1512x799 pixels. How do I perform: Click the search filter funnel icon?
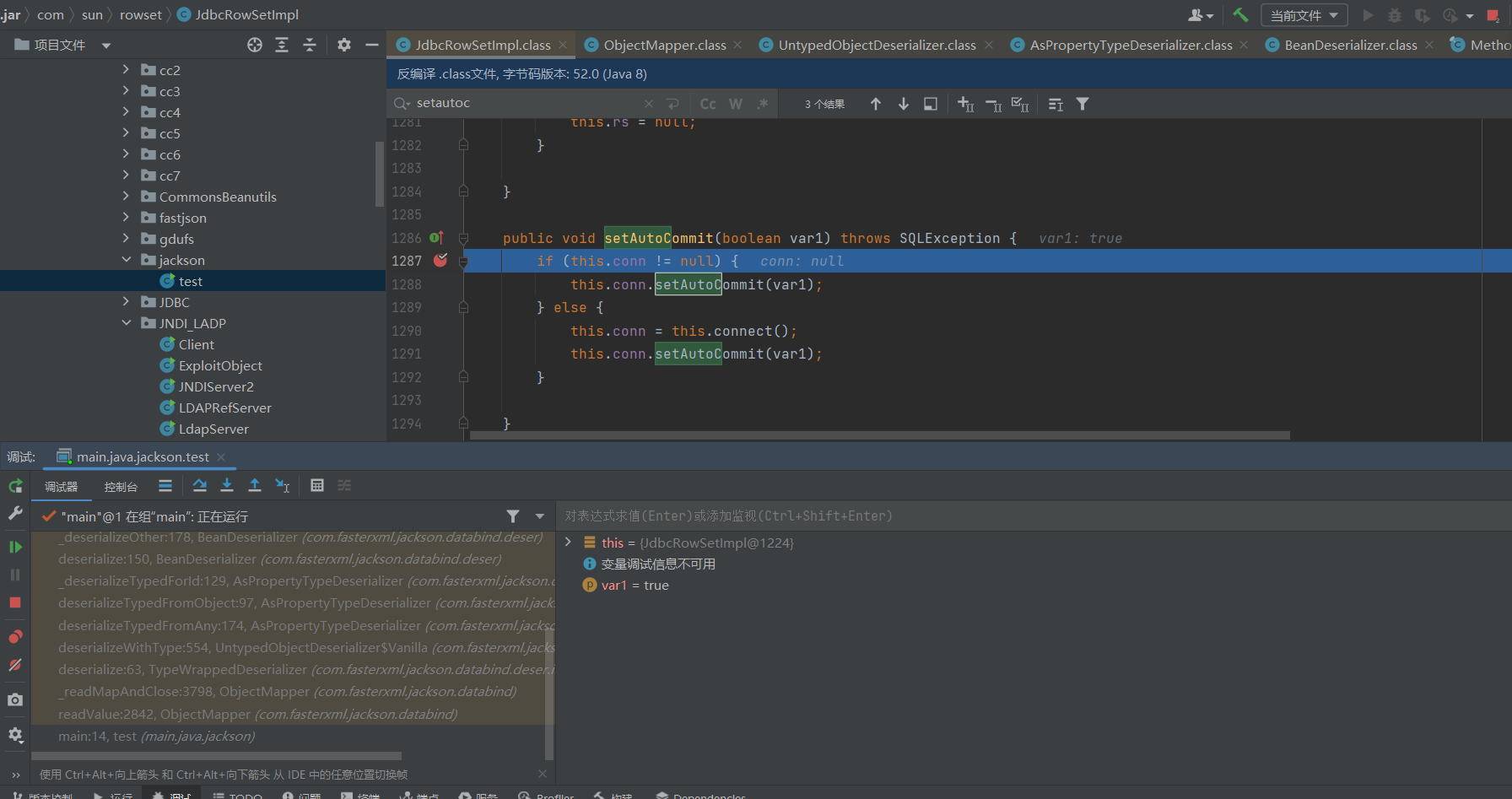tap(1083, 104)
